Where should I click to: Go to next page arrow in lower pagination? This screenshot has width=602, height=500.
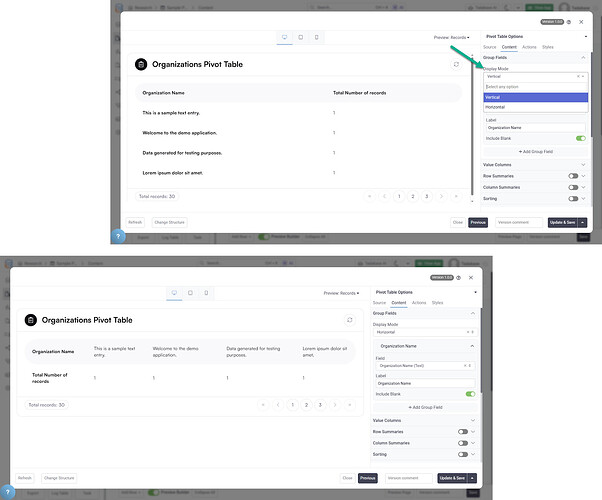335,405
